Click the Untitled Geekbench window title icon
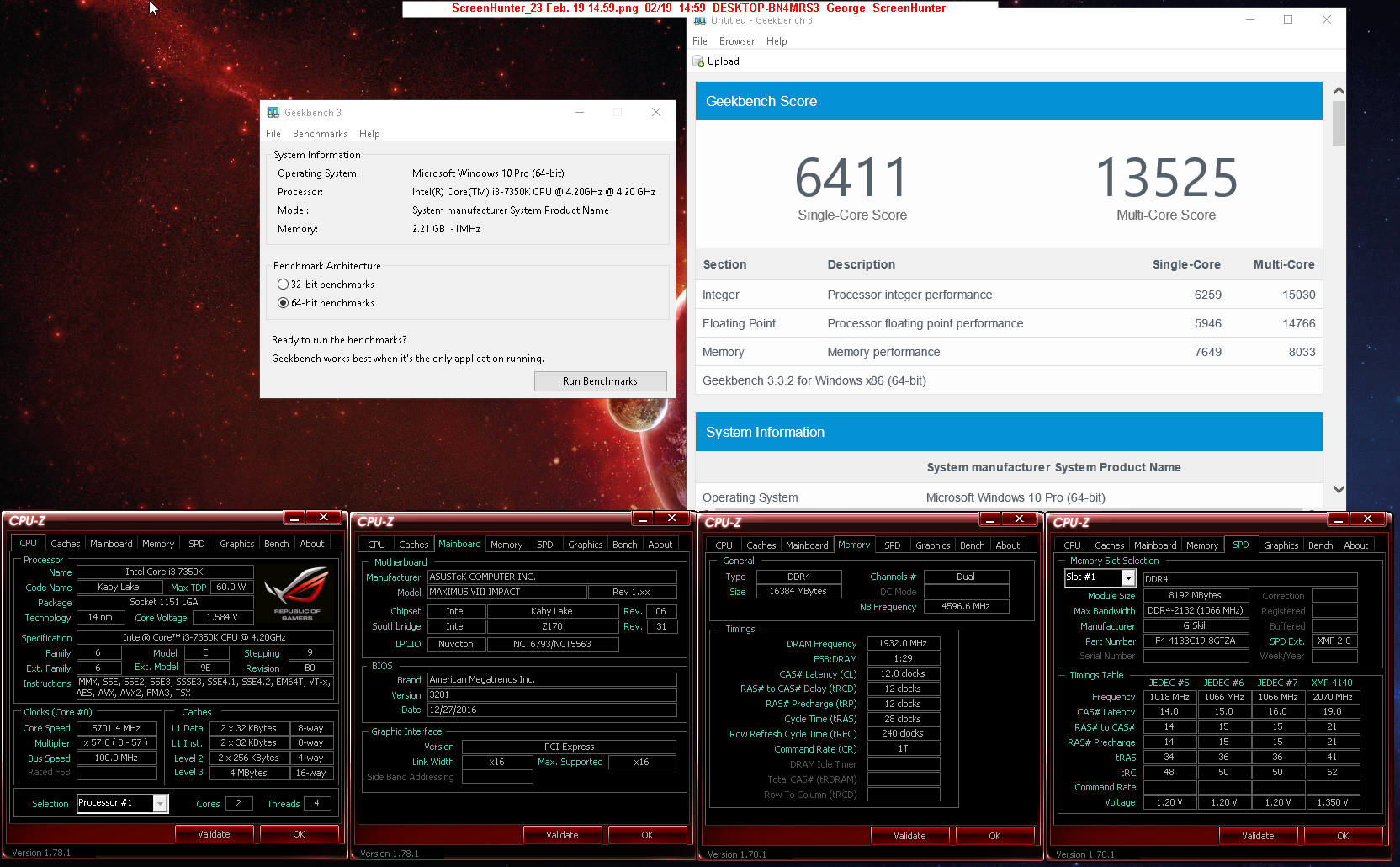 coord(700,20)
